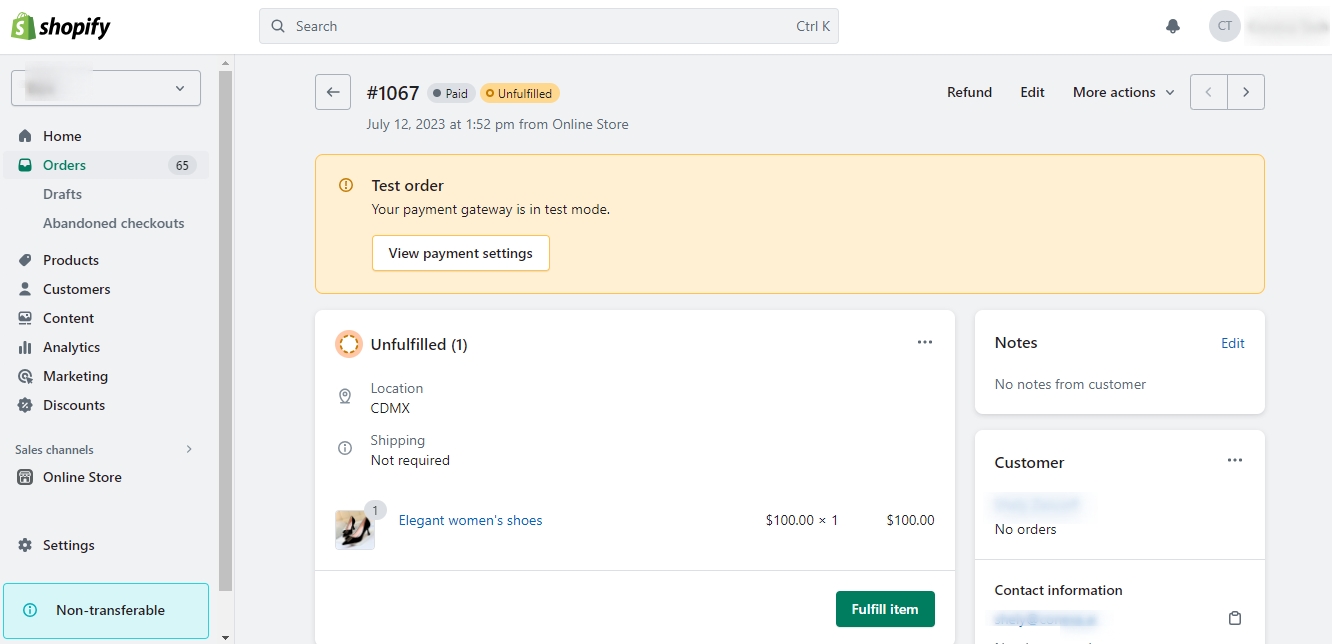Image resolution: width=1332 pixels, height=644 pixels.
Task: Navigate to Analytics in the sidebar
Action: click(71, 347)
